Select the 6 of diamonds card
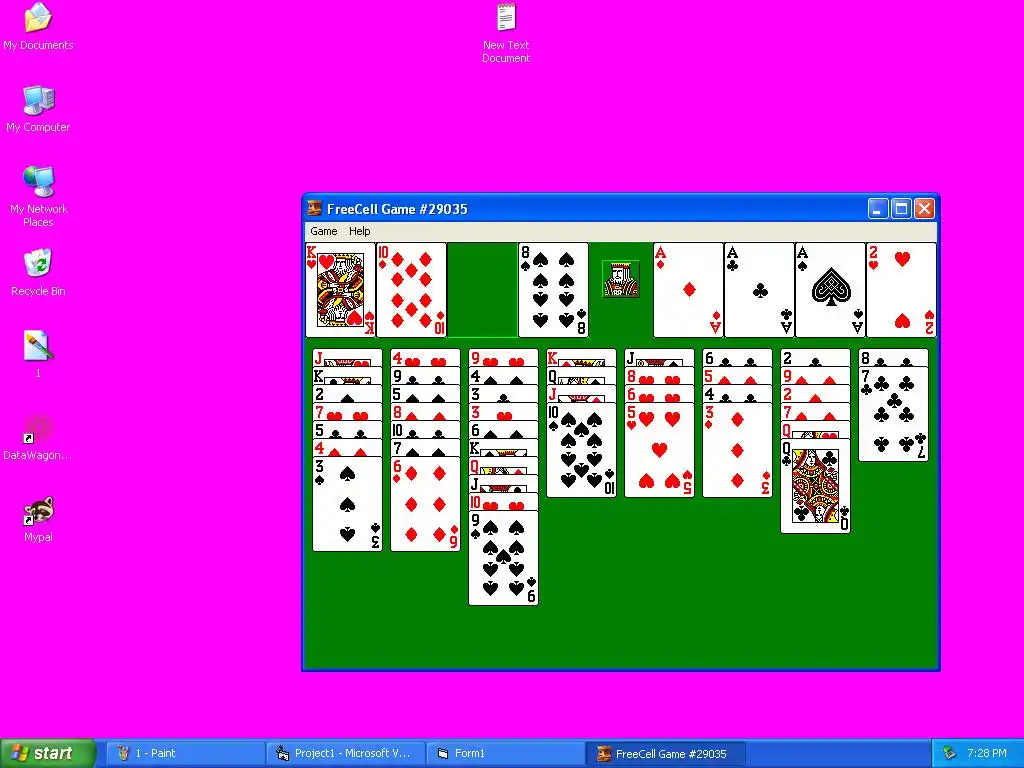The width and height of the screenshot is (1024, 768). (425, 504)
